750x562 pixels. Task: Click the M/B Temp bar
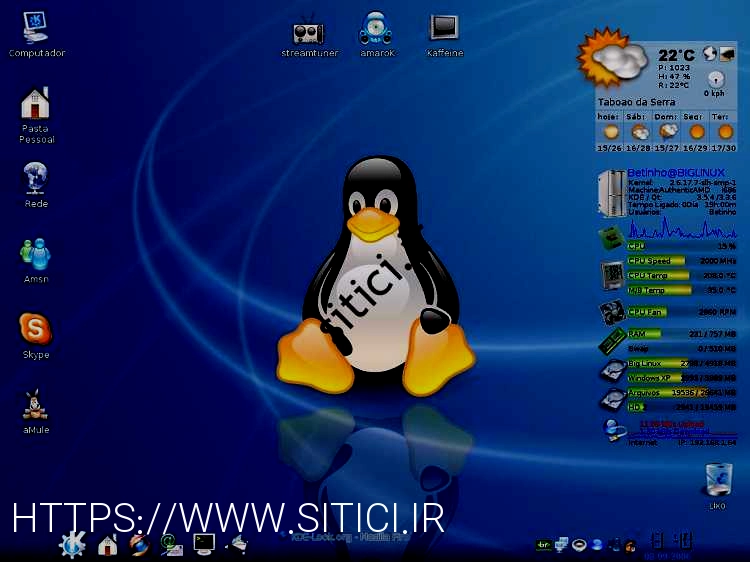click(682, 290)
